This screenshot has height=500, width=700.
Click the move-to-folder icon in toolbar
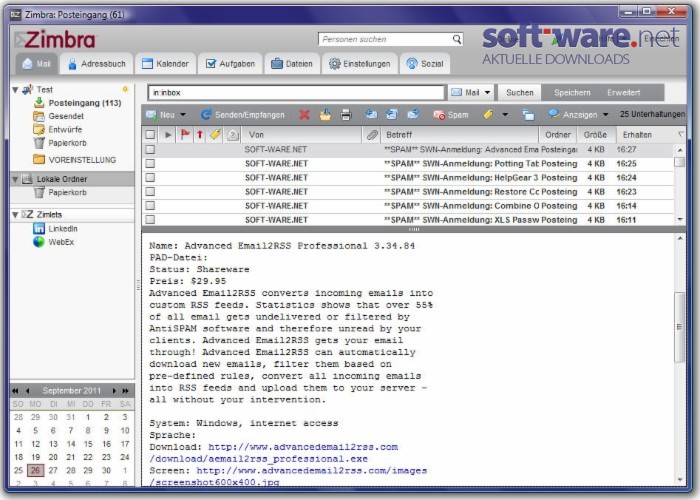click(325, 115)
